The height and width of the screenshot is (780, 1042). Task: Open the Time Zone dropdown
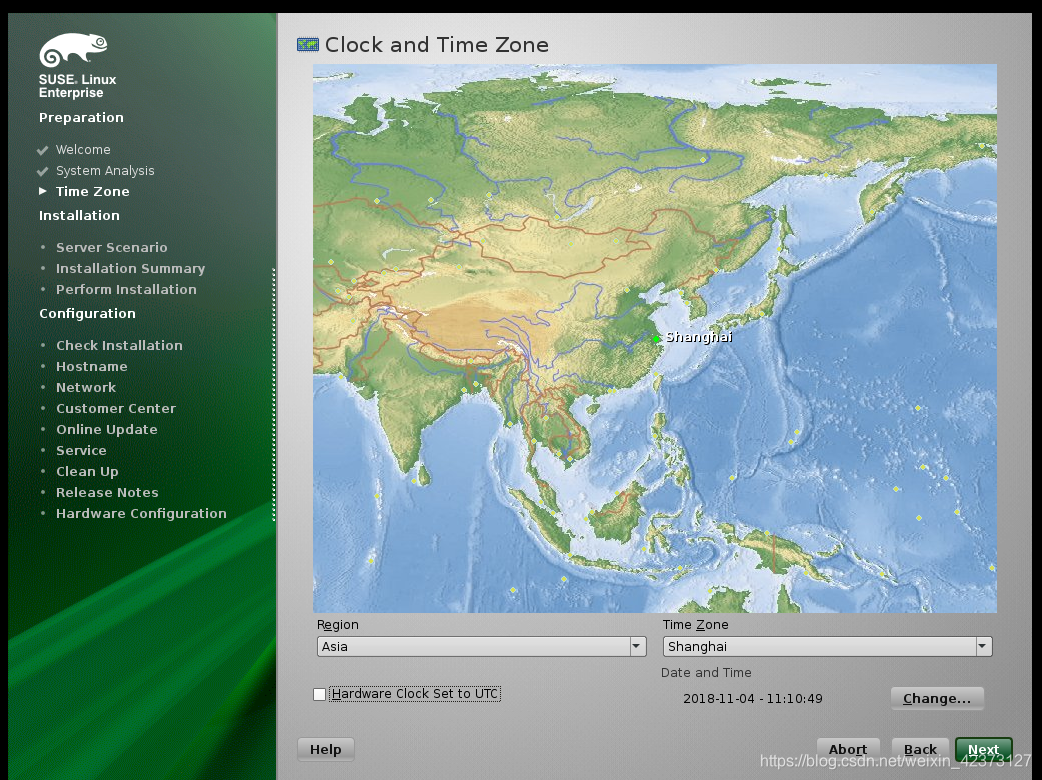(x=827, y=646)
